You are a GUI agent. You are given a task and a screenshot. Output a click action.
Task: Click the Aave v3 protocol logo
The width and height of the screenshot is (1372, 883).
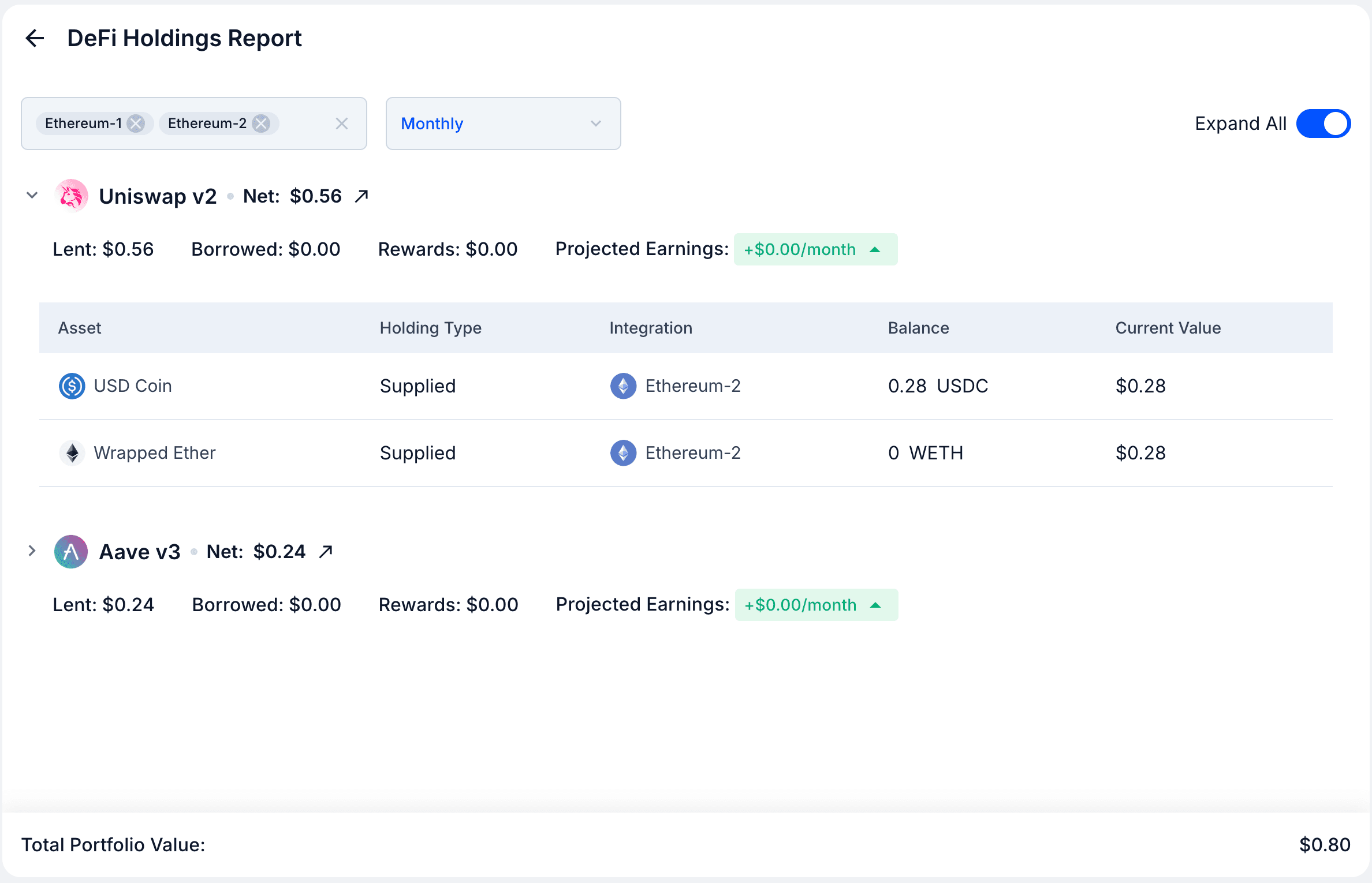tap(70, 551)
